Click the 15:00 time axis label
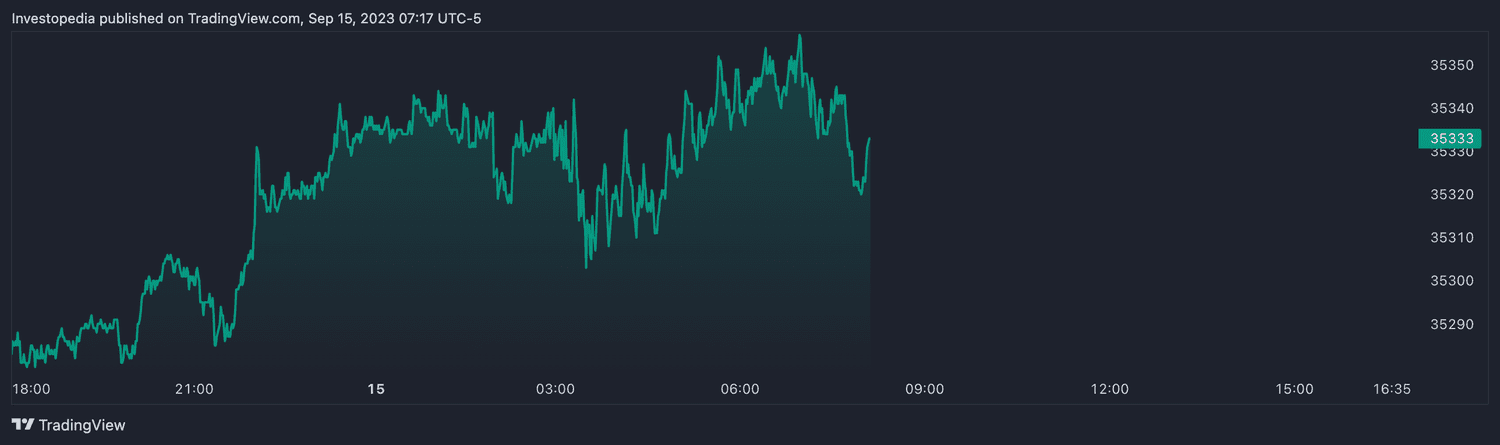The height and width of the screenshot is (445, 1500). coord(1294,389)
